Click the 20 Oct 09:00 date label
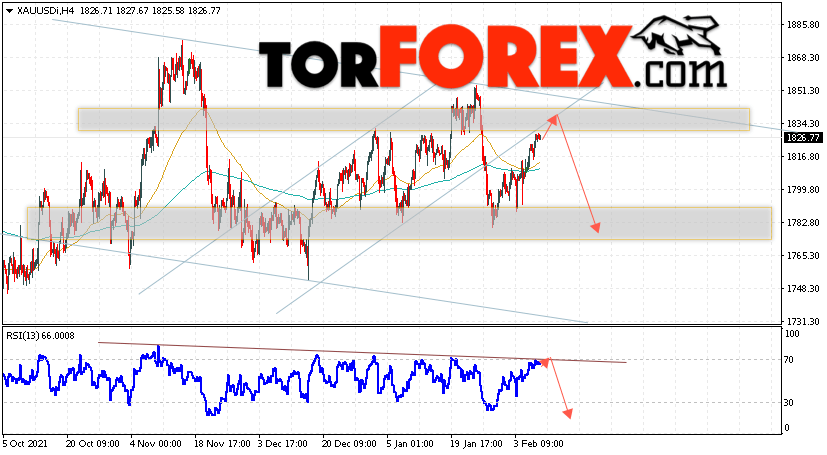The height and width of the screenshot is (455, 827). tap(93, 444)
